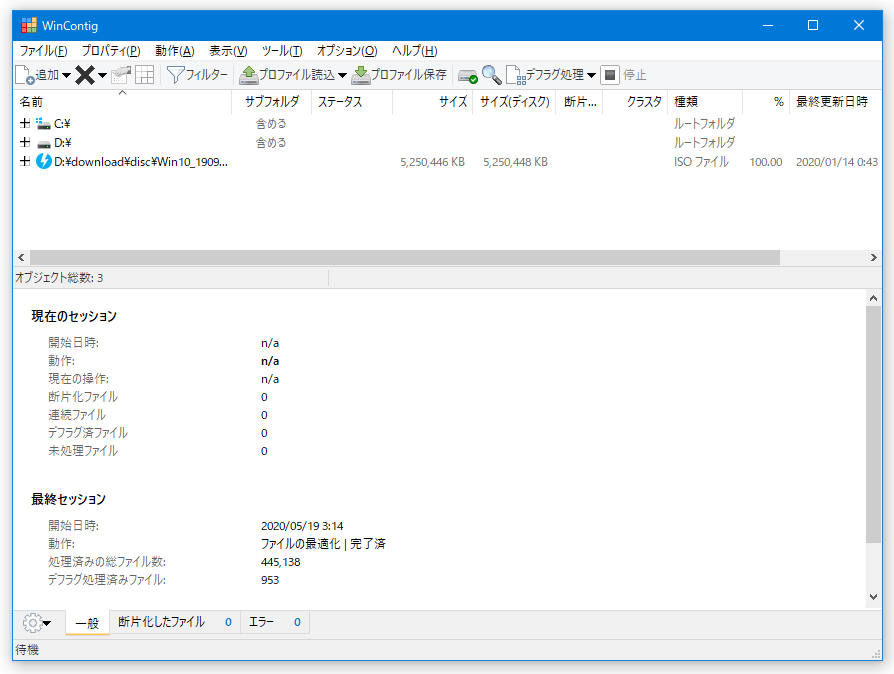Sort by 最終更新日時 column header
Screen dimensions: 894x674
pyautogui.click(x=835, y=101)
